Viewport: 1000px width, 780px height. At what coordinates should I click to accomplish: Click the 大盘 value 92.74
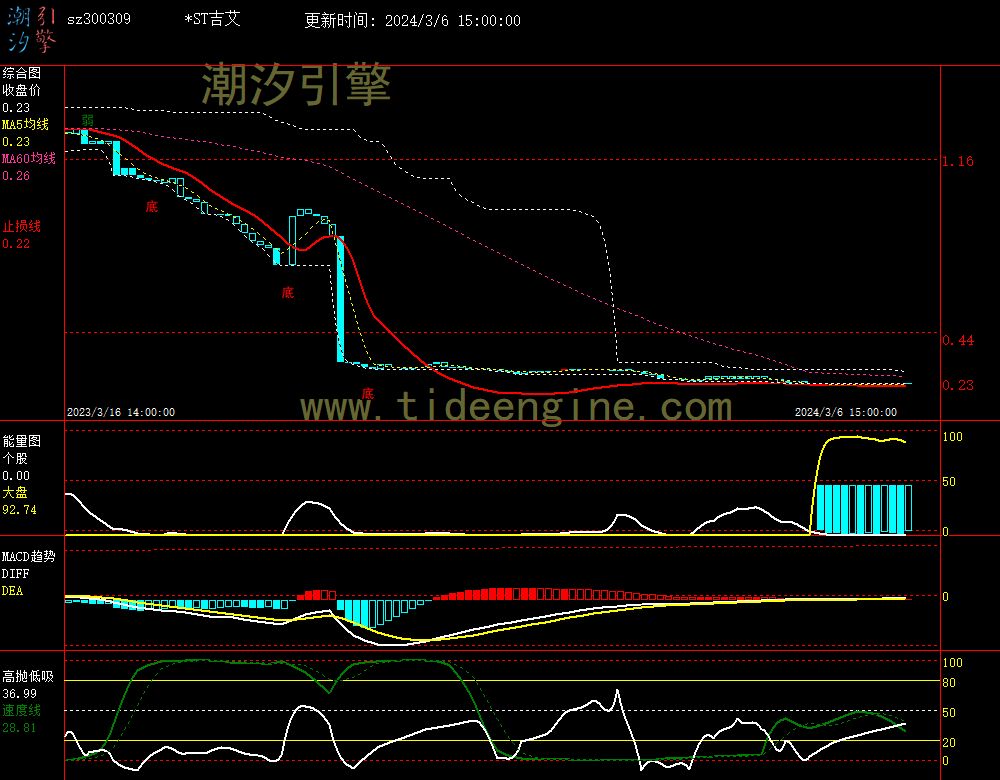pyautogui.click(x=19, y=510)
